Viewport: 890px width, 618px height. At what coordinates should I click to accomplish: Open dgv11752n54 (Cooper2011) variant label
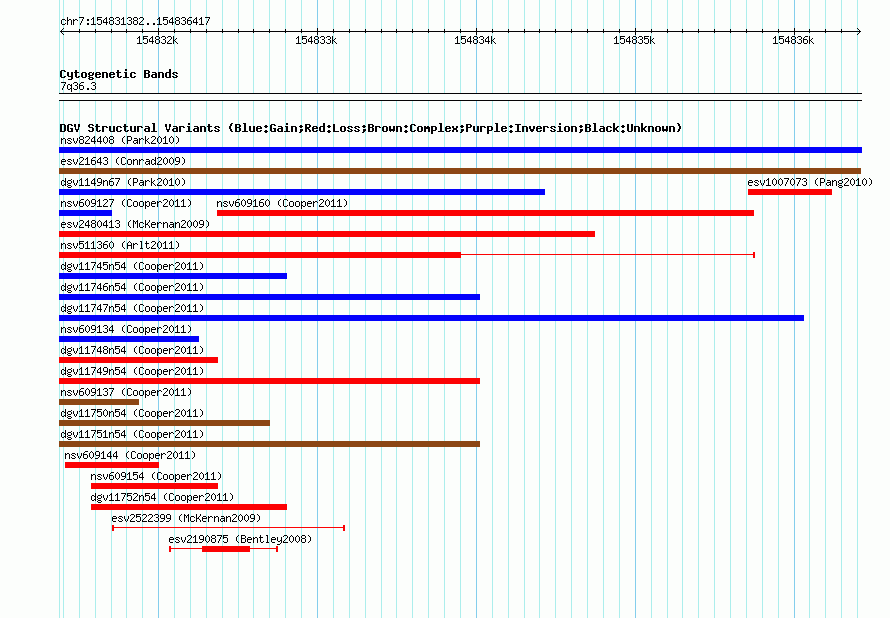pos(162,497)
